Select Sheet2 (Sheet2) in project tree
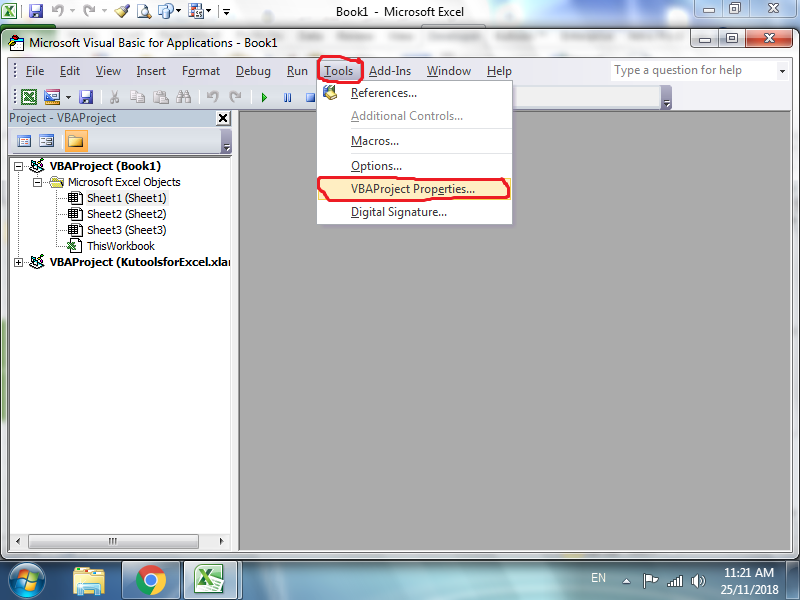Screen dimensions: 800x600 tap(127, 214)
